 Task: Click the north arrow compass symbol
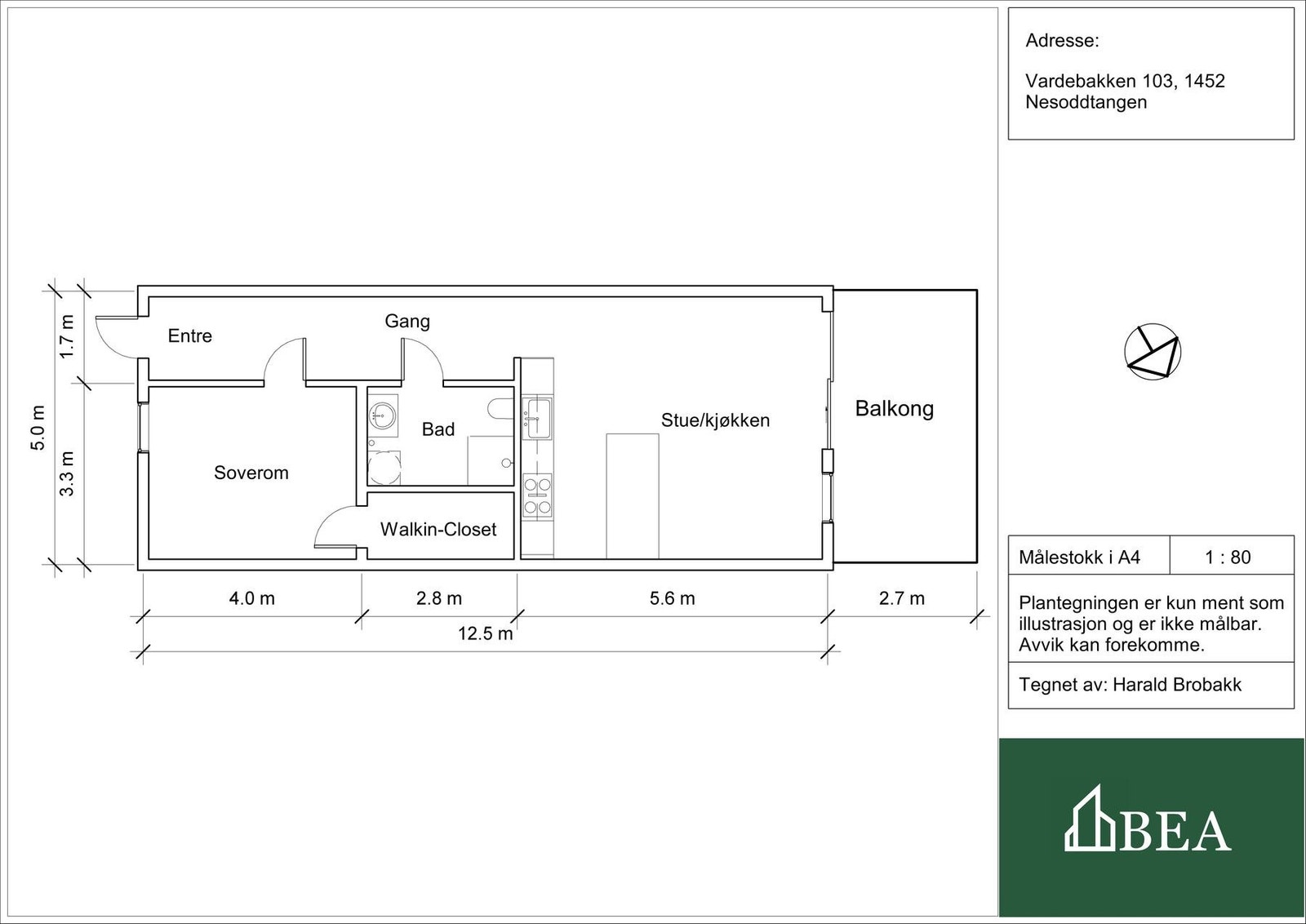1153,352
